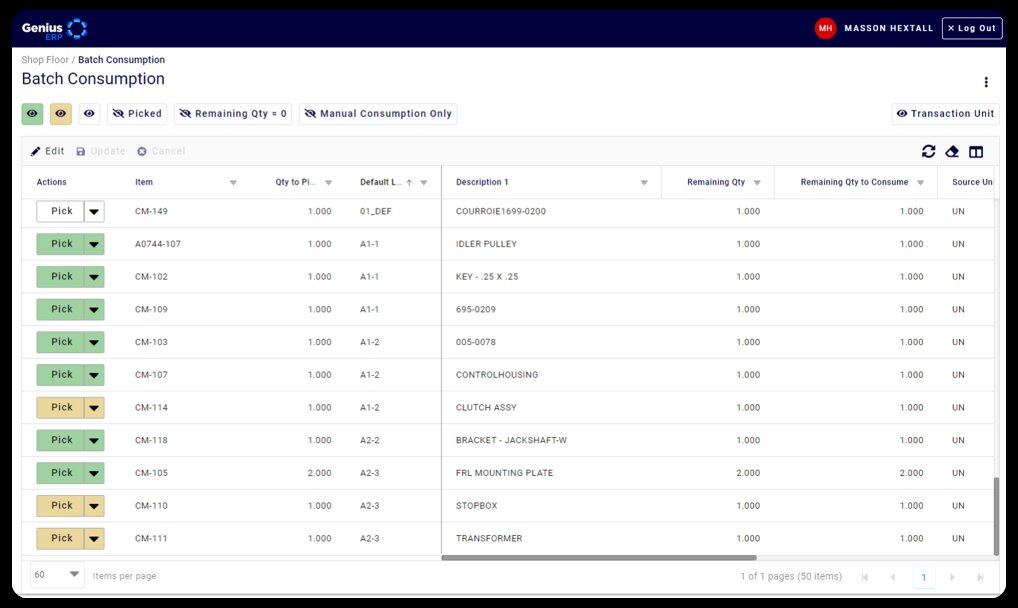Open the three-dot more options menu
This screenshot has height=608, width=1018.
pos(986,83)
